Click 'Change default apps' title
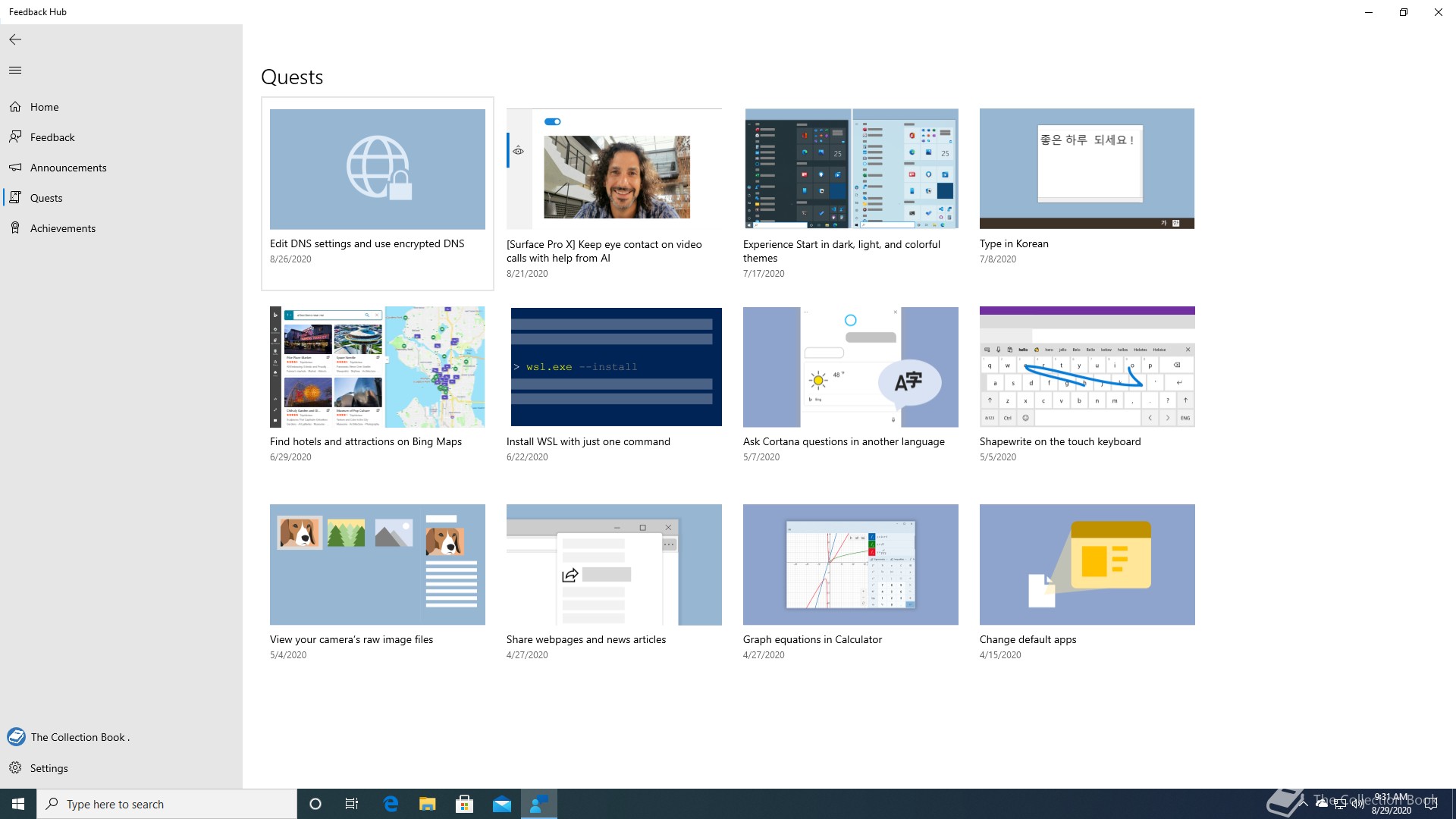The height and width of the screenshot is (819, 1456). (x=1028, y=639)
